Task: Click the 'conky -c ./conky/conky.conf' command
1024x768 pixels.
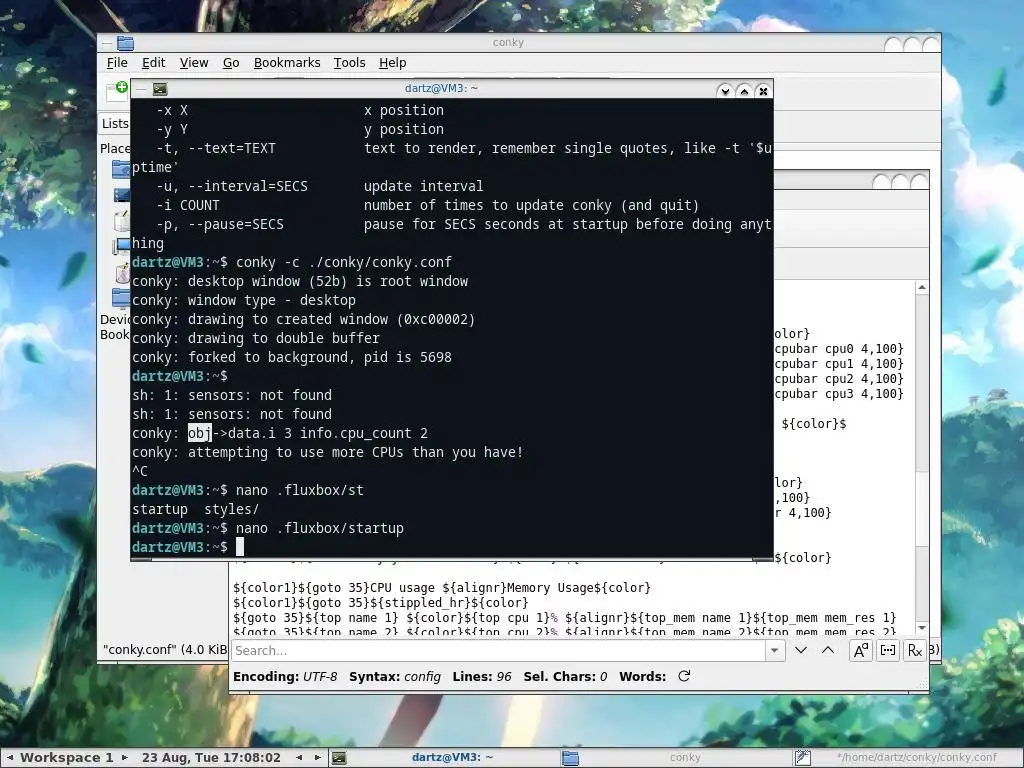Action: [x=344, y=262]
